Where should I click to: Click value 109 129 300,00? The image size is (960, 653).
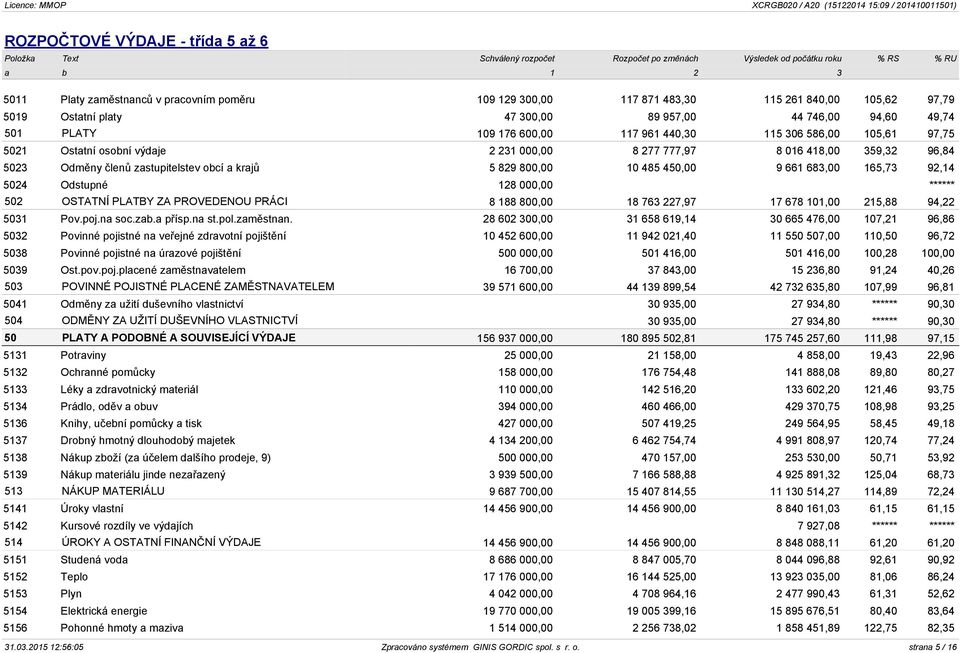pyautogui.click(x=515, y=100)
